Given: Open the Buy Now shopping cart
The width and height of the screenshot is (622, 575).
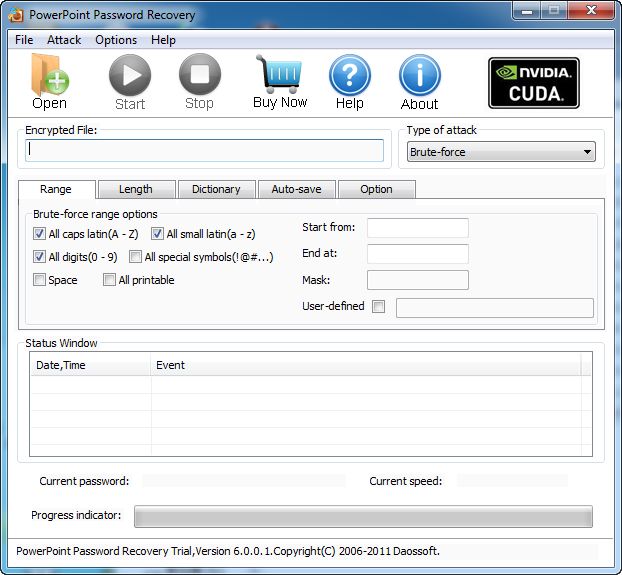Looking at the screenshot, I should [279, 74].
